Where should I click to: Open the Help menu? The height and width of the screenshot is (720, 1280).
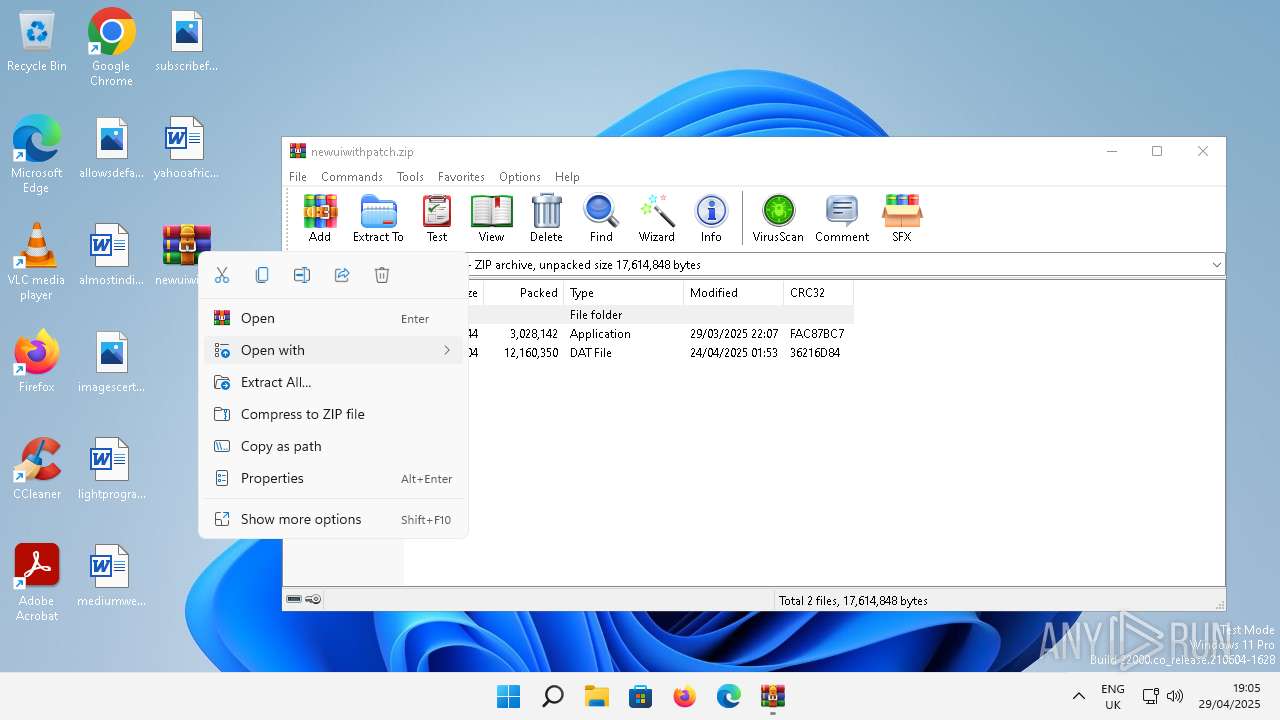pos(567,177)
